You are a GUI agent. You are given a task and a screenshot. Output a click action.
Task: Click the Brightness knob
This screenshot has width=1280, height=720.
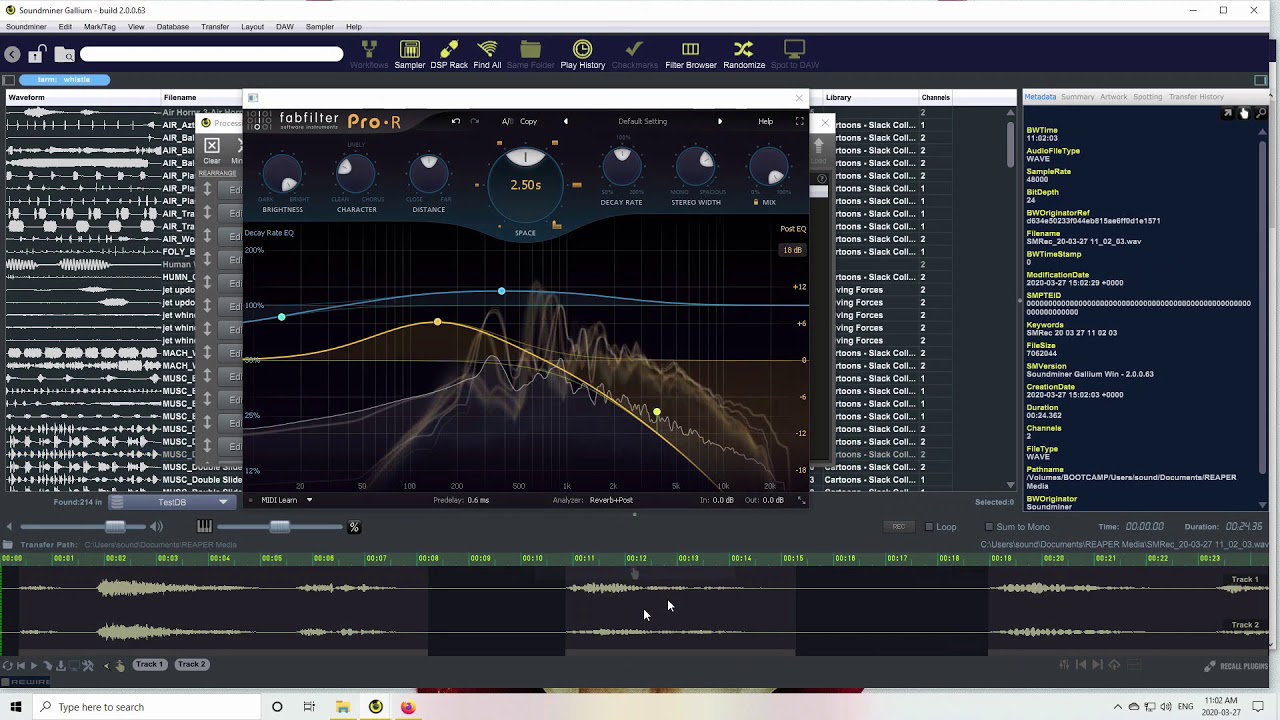pos(282,176)
